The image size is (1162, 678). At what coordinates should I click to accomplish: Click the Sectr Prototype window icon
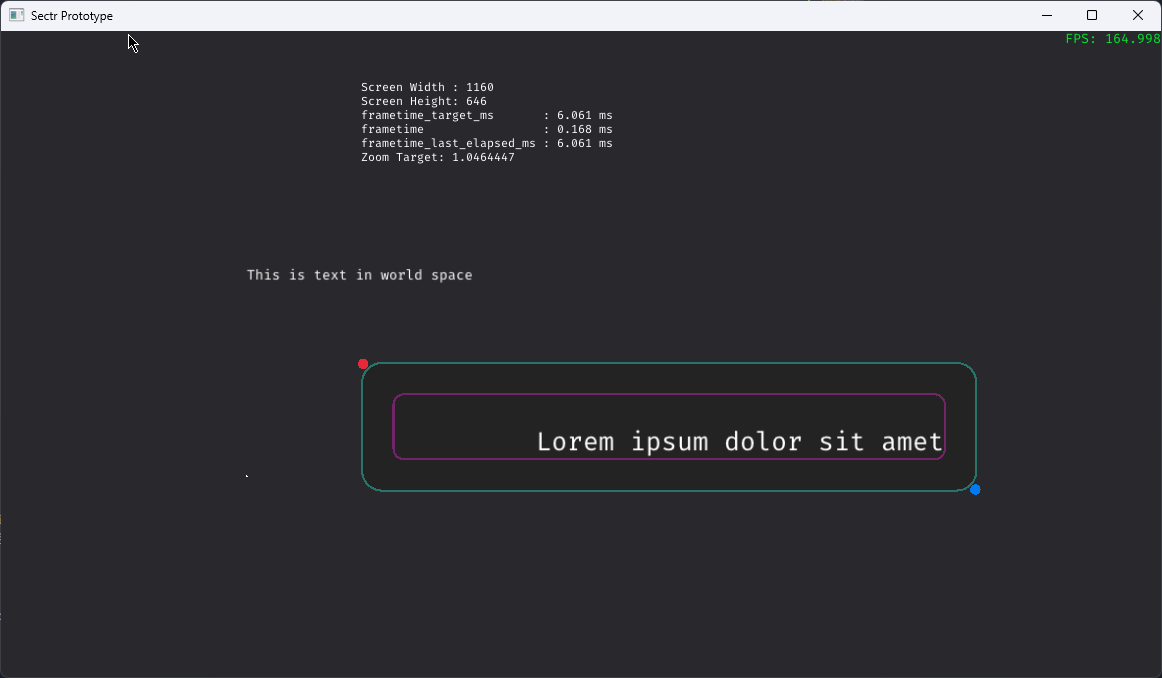16,15
